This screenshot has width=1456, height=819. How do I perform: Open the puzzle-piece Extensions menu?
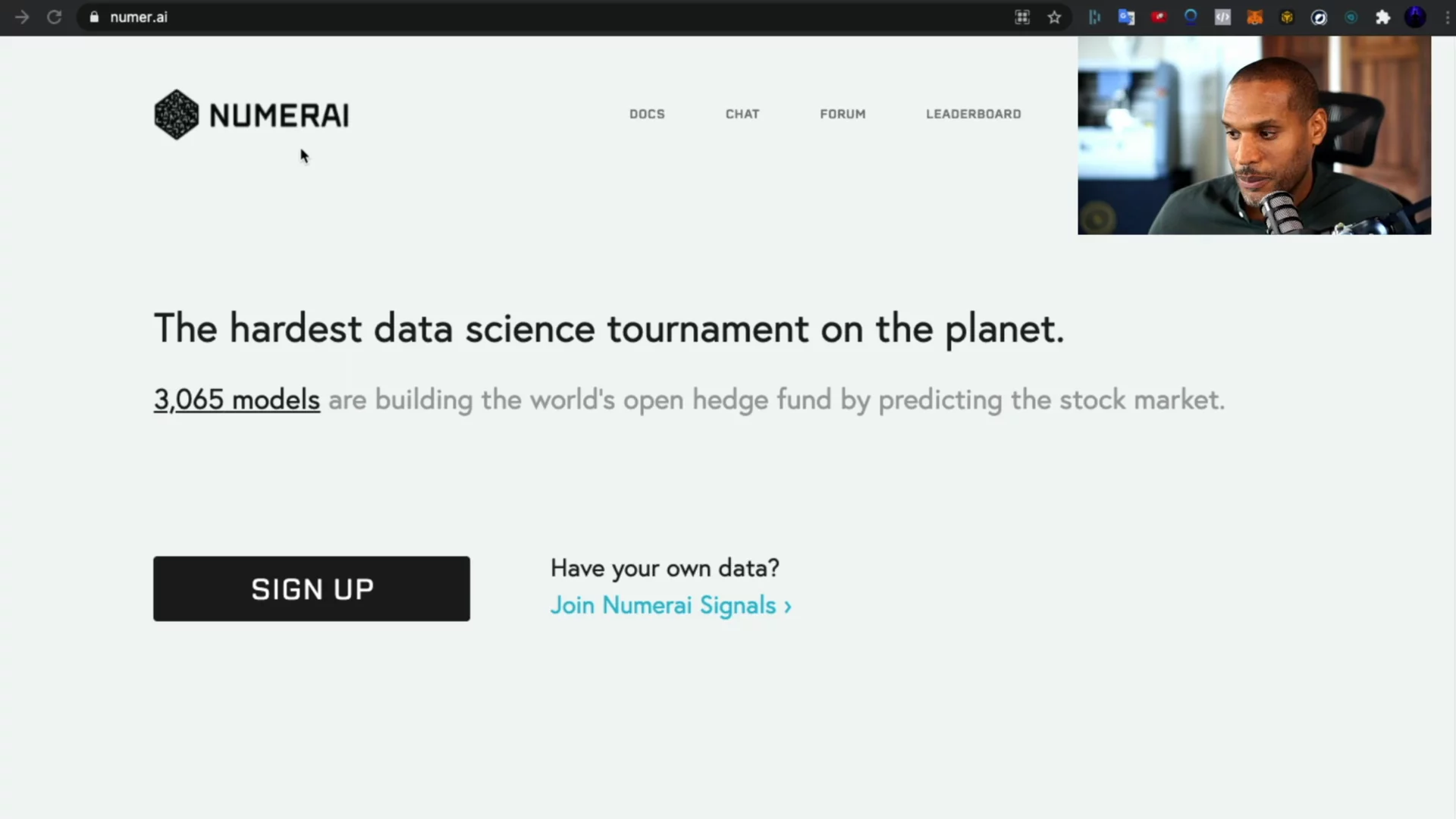pyautogui.click(x=1383, y=17)
